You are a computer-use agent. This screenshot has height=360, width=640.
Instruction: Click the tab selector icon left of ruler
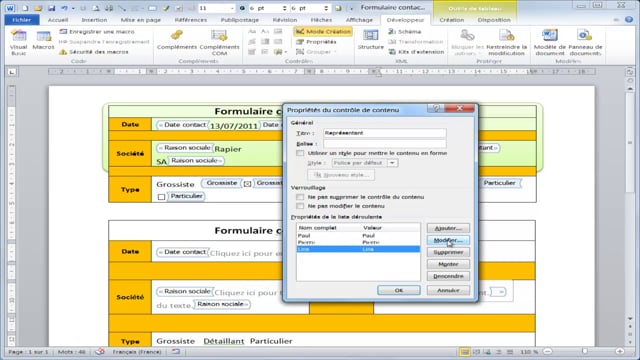point(12,72)
